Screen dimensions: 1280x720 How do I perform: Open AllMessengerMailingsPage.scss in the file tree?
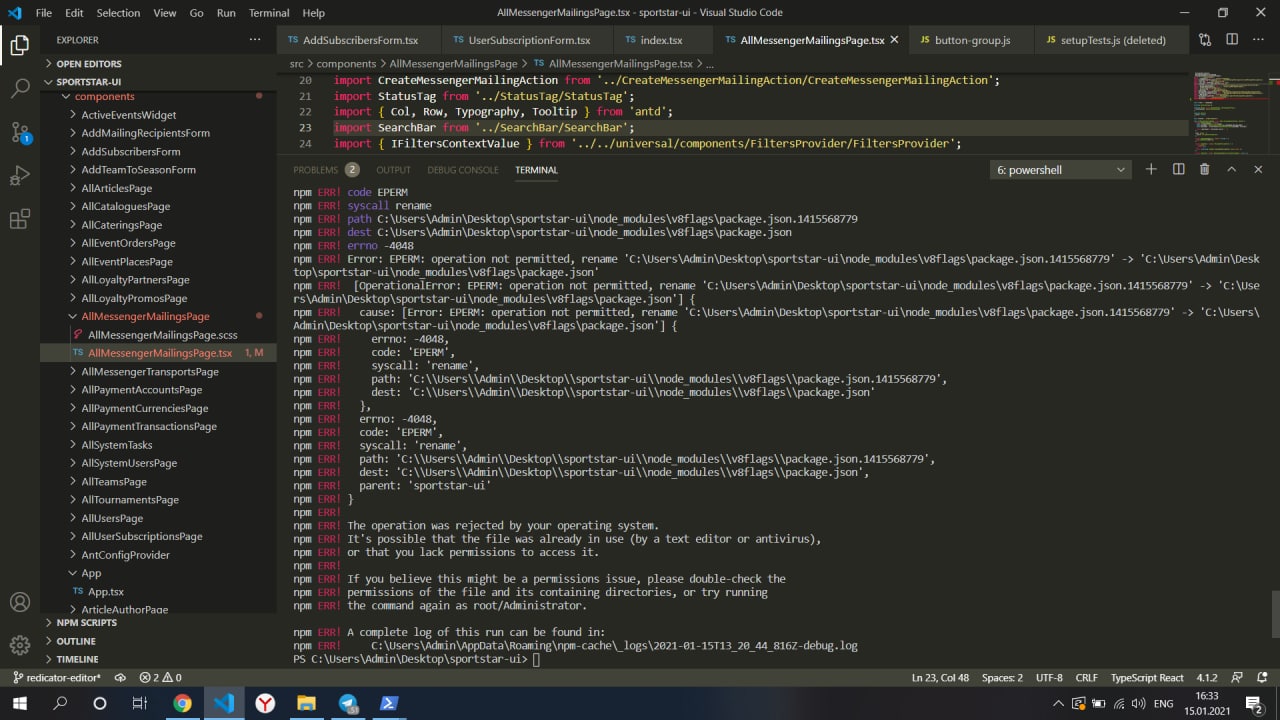[158, 335]
